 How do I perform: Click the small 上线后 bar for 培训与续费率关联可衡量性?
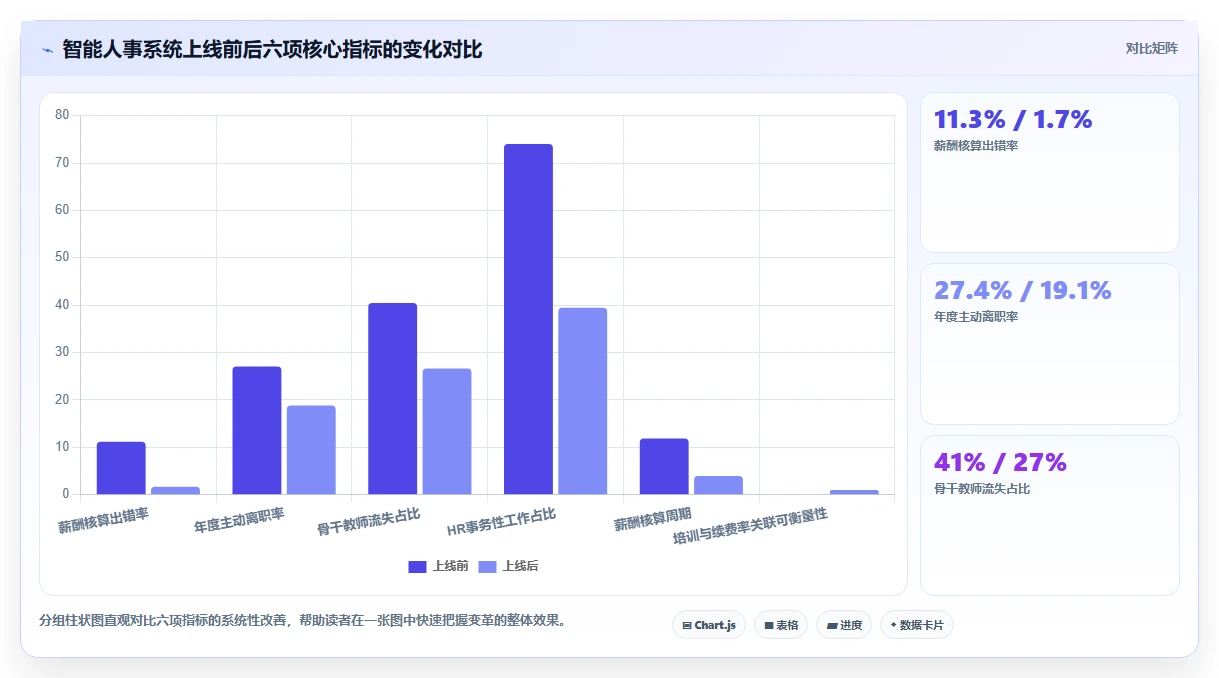tap(854, 492)
